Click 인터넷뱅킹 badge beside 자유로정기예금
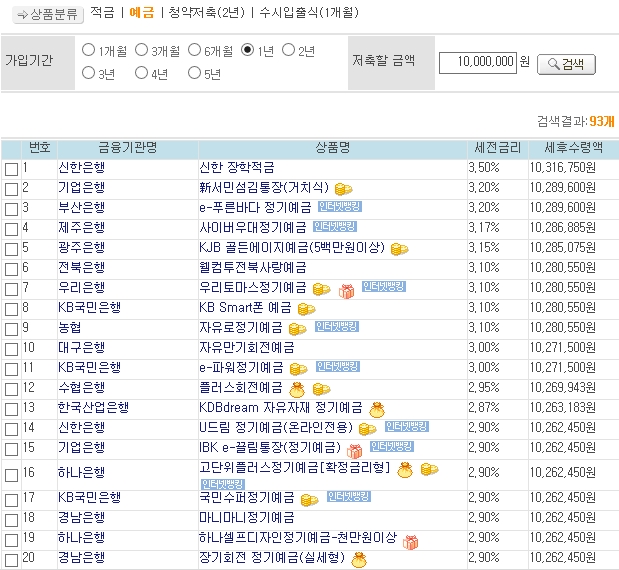Image resolution: width=619 pixels, height=570 pixels. (337, 326)
